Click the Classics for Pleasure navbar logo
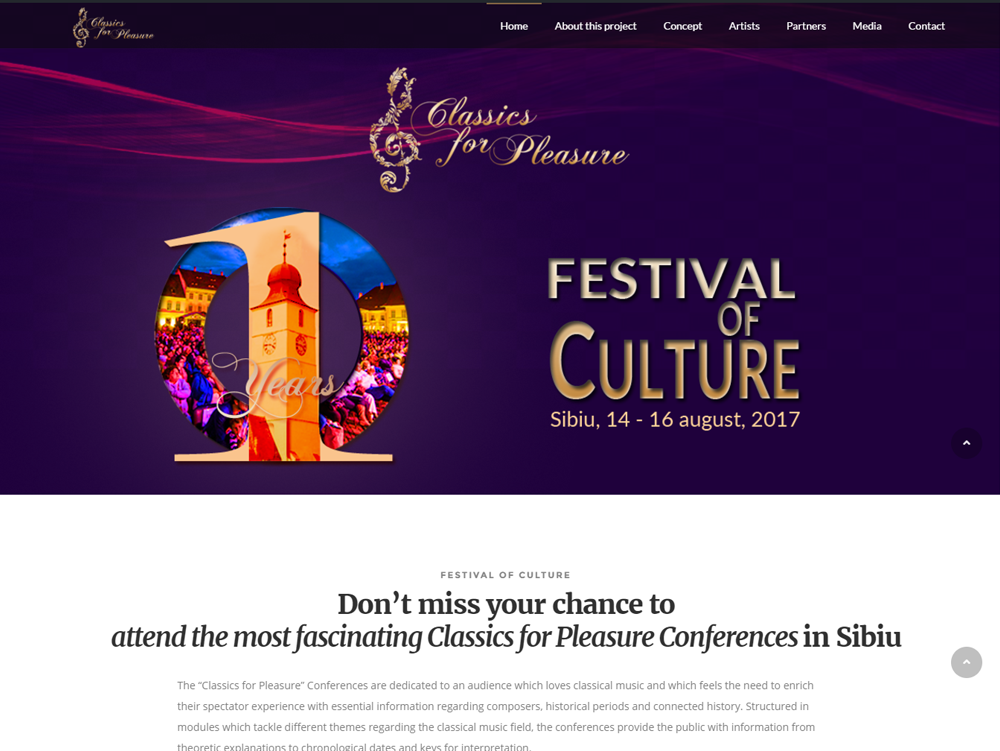The height and width of the screenshot is (751, 1000). point(114,27)
